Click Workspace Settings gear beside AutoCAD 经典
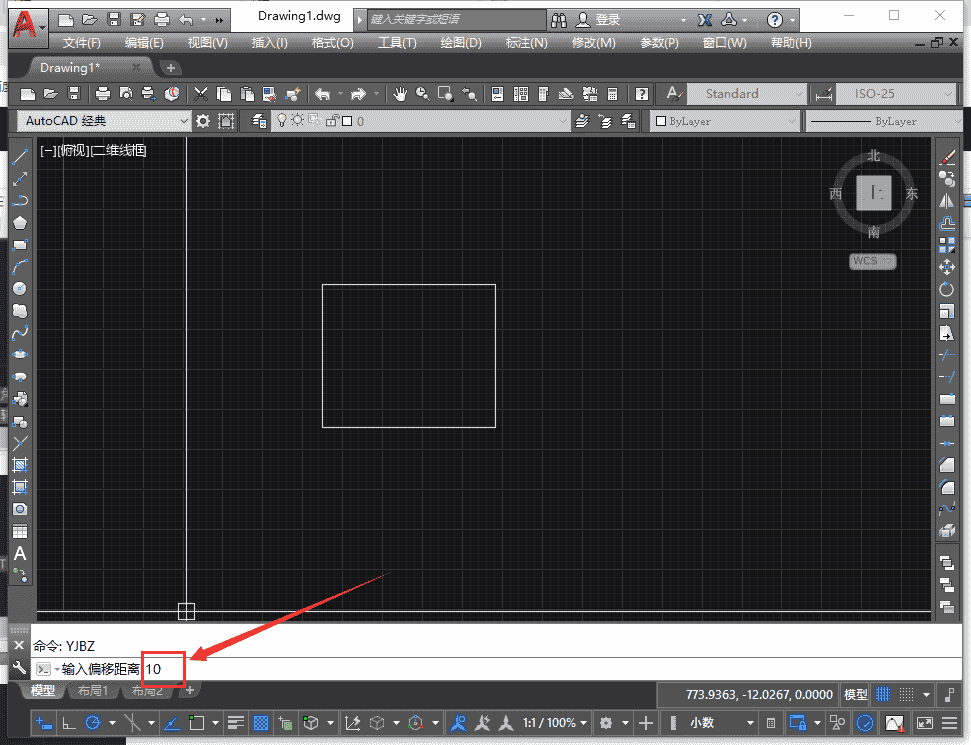This screenshot has width=971, height=745. [203, 121]
